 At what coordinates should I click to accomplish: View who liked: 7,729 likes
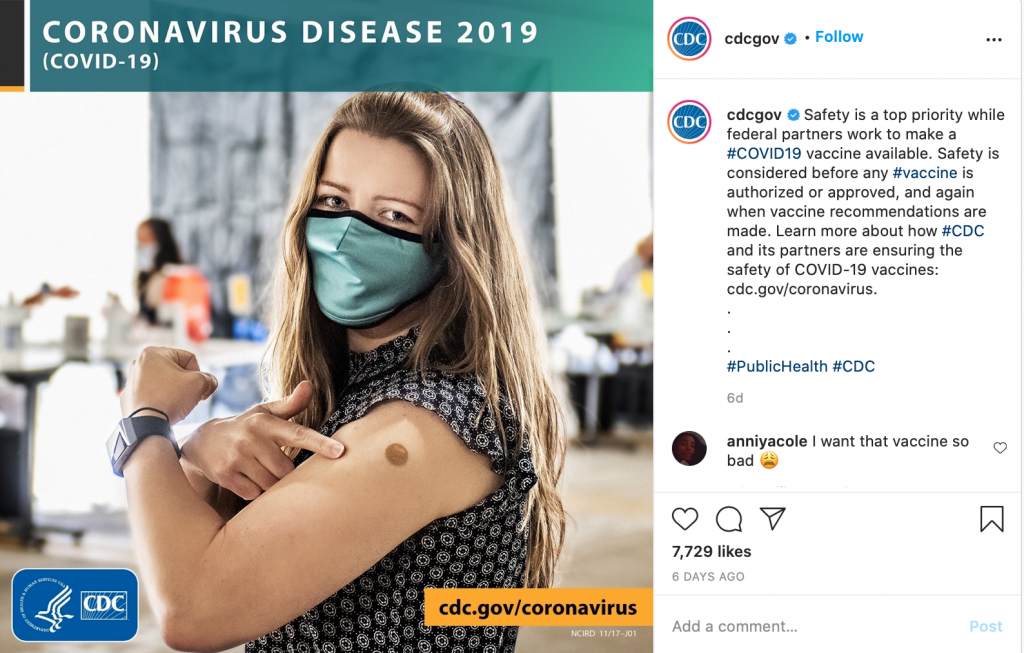point(711,552)
